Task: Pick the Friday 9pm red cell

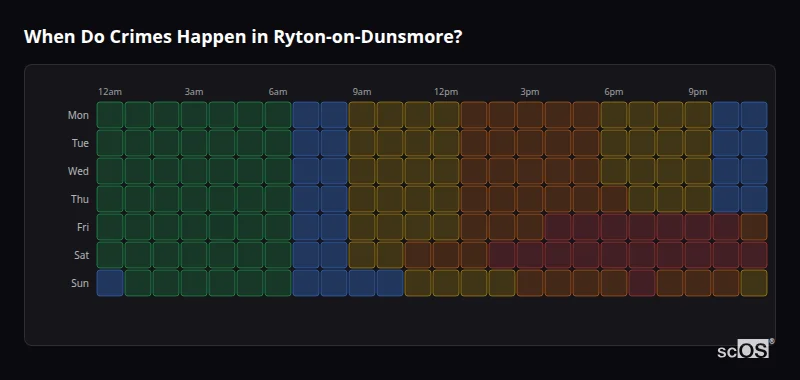Action: 698,227
